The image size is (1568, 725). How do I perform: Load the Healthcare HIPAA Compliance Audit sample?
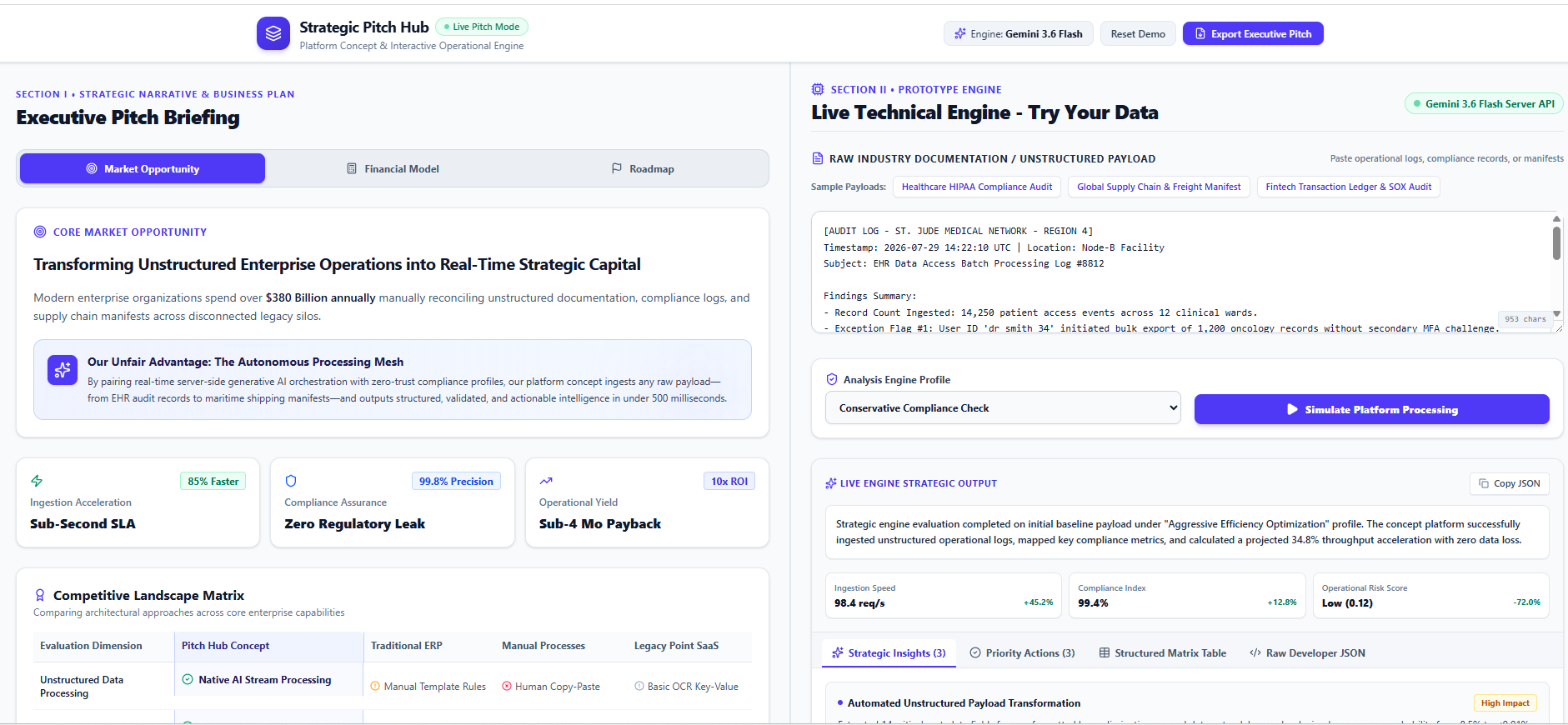pos(977,187)
